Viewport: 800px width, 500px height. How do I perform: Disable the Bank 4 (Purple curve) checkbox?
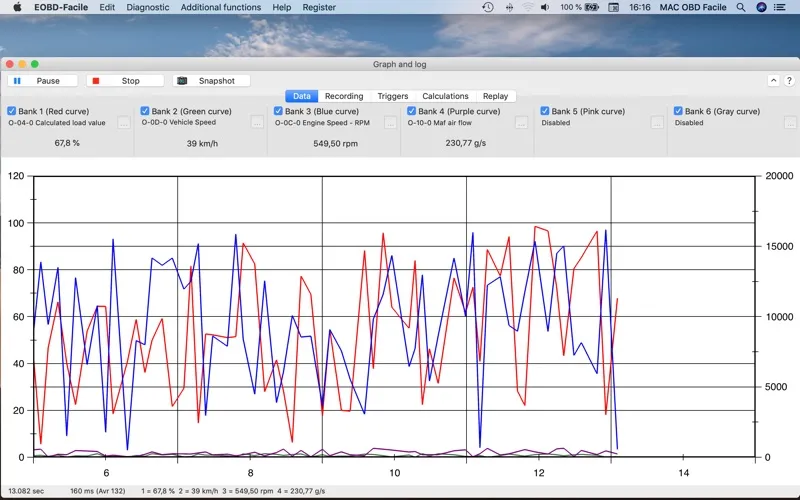tap(412, 111)
